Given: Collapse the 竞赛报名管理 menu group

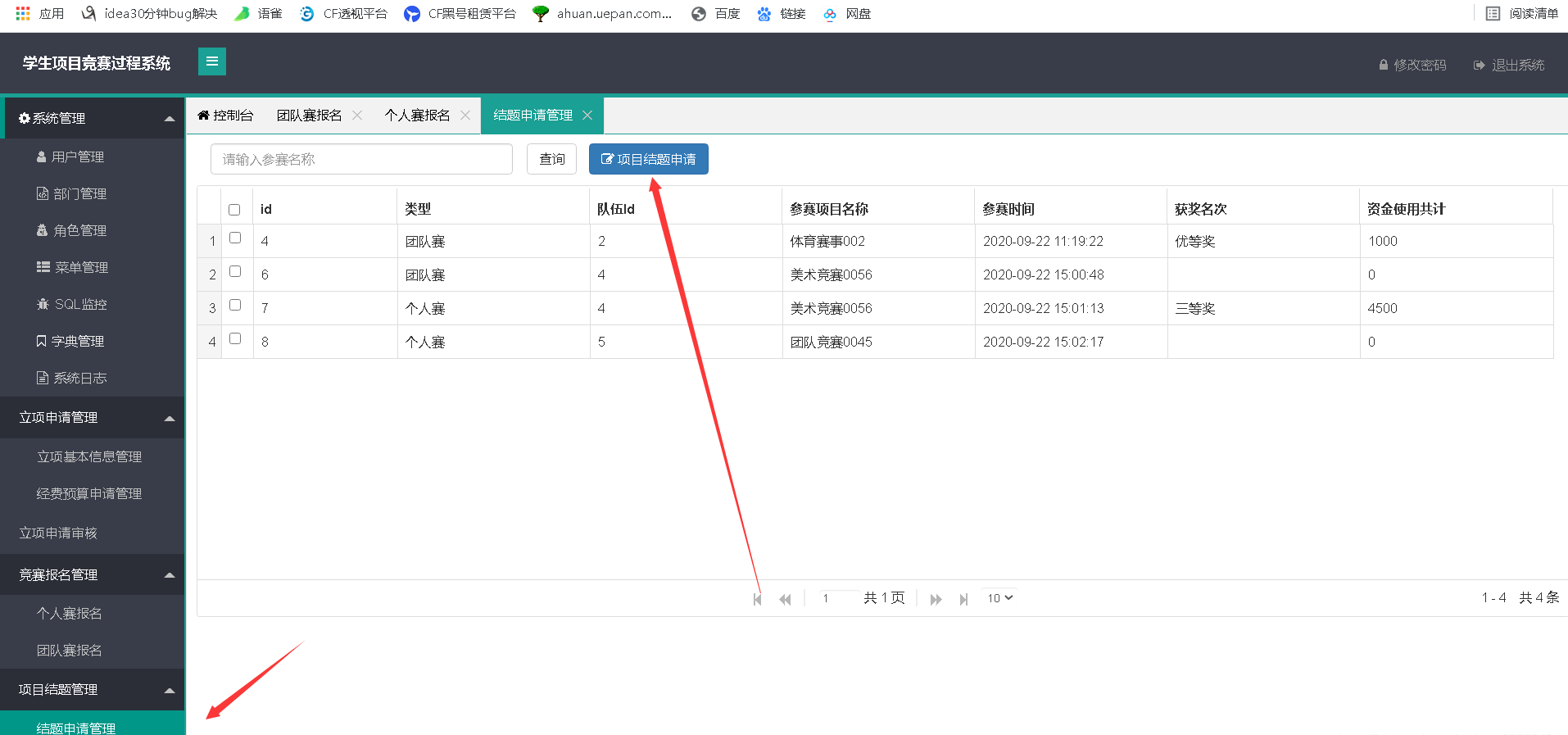Looking at the screenshot, I should [x=93, y=575].
